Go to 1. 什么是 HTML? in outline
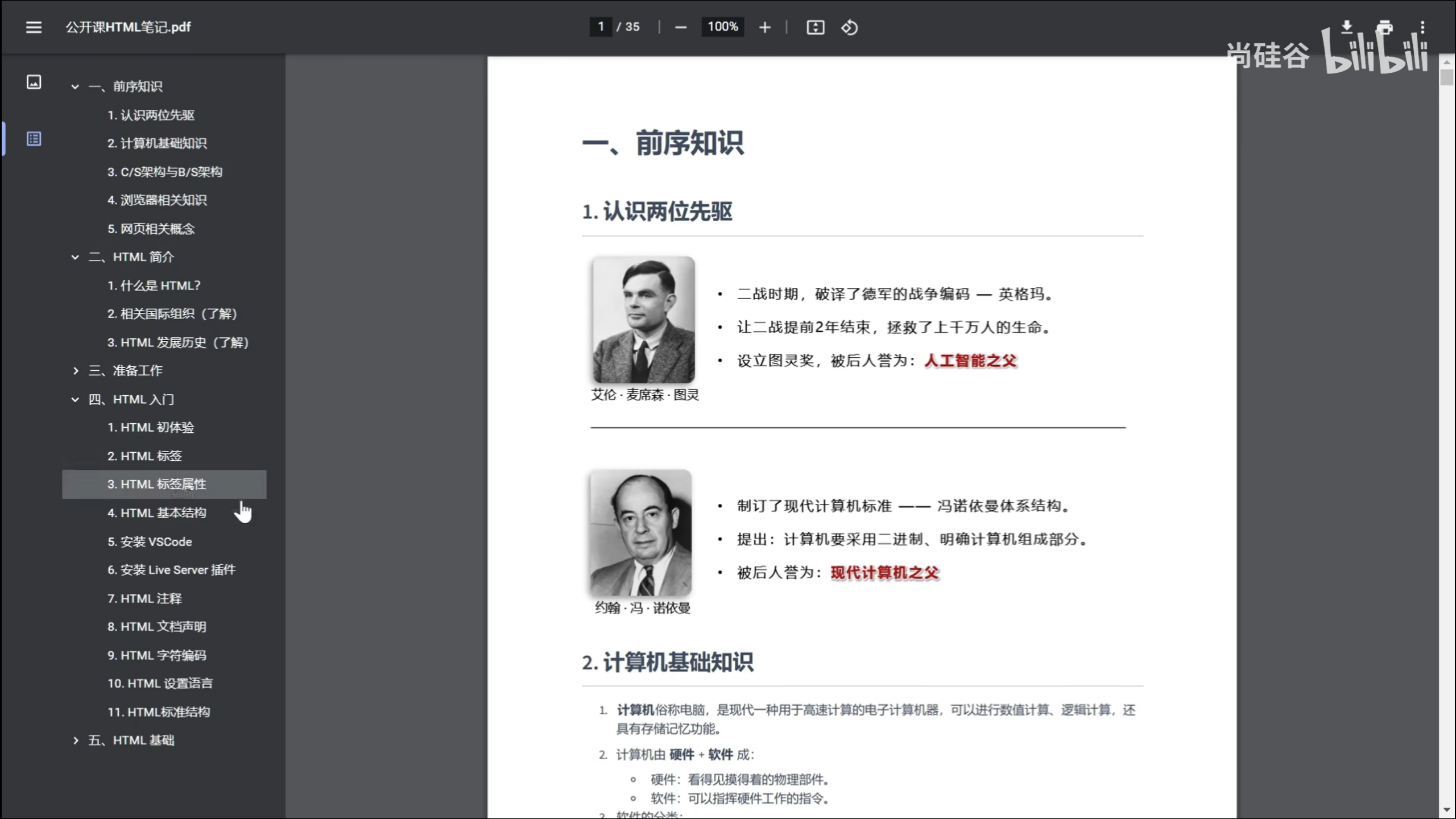 [x=154, y=286]
